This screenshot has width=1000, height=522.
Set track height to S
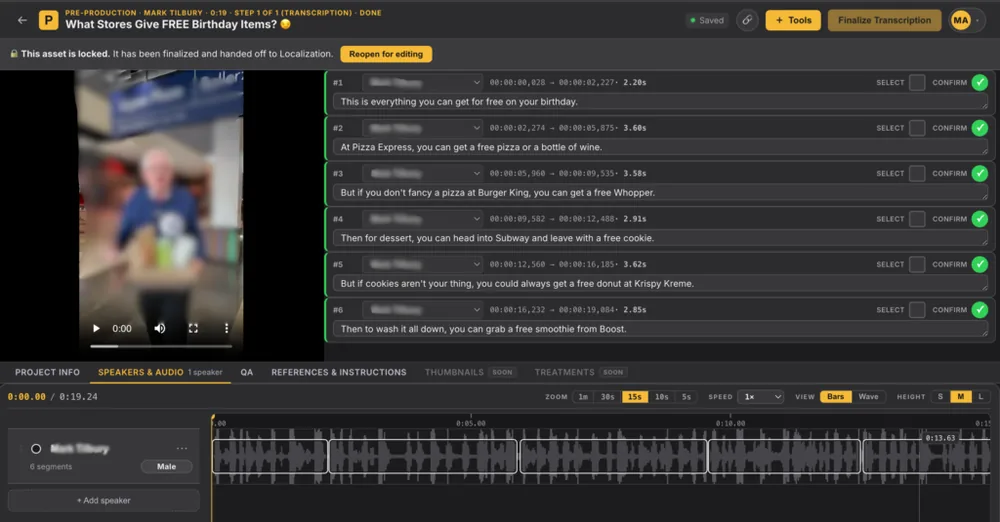pos(940,397)
